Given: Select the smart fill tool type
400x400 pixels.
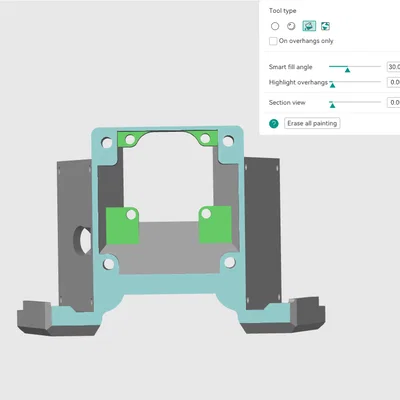Looking at the screenshot, I should (309, 26).
